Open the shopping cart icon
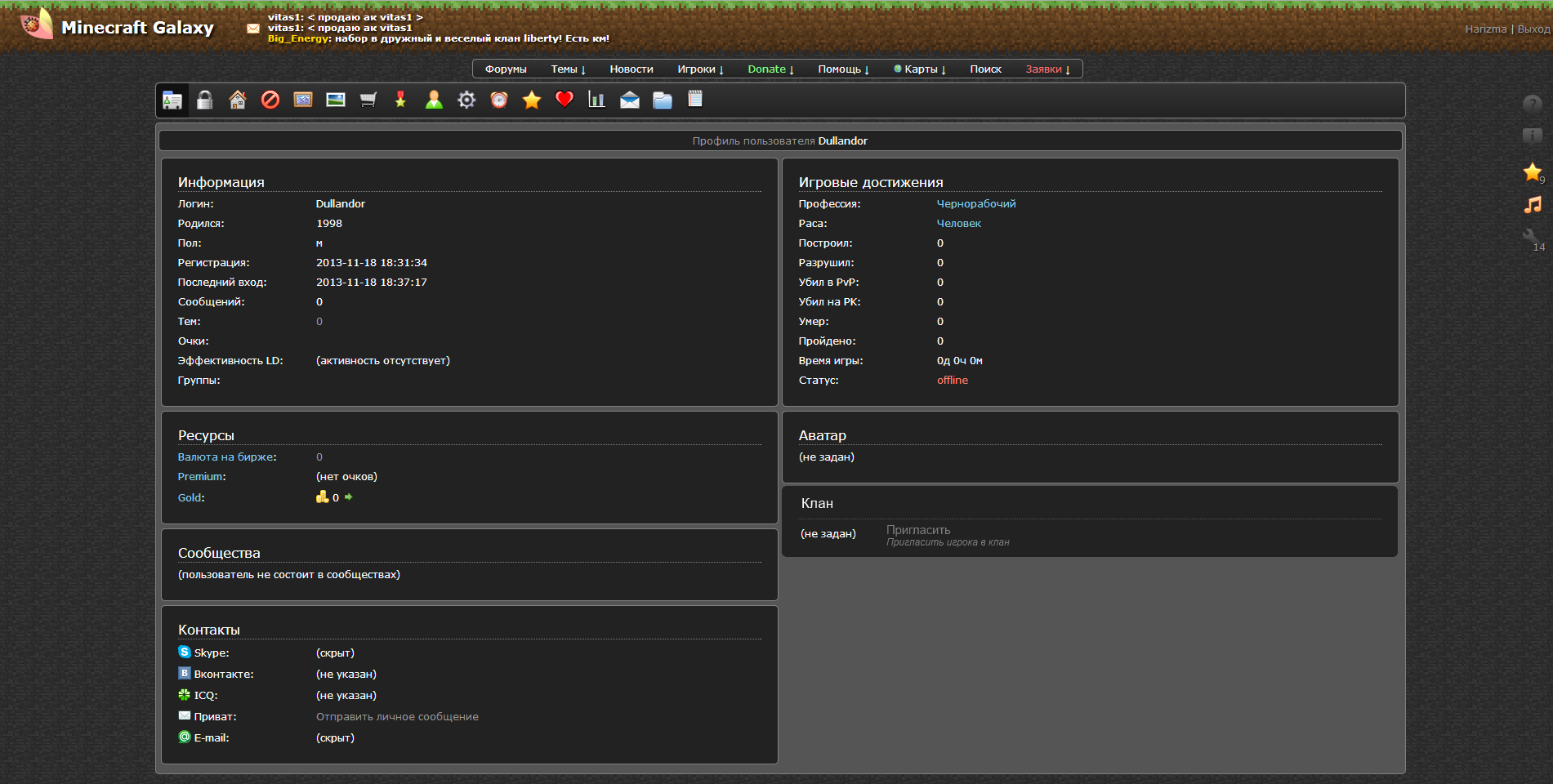The width and height of the screenshot is (1553, 784). (368, 100)
